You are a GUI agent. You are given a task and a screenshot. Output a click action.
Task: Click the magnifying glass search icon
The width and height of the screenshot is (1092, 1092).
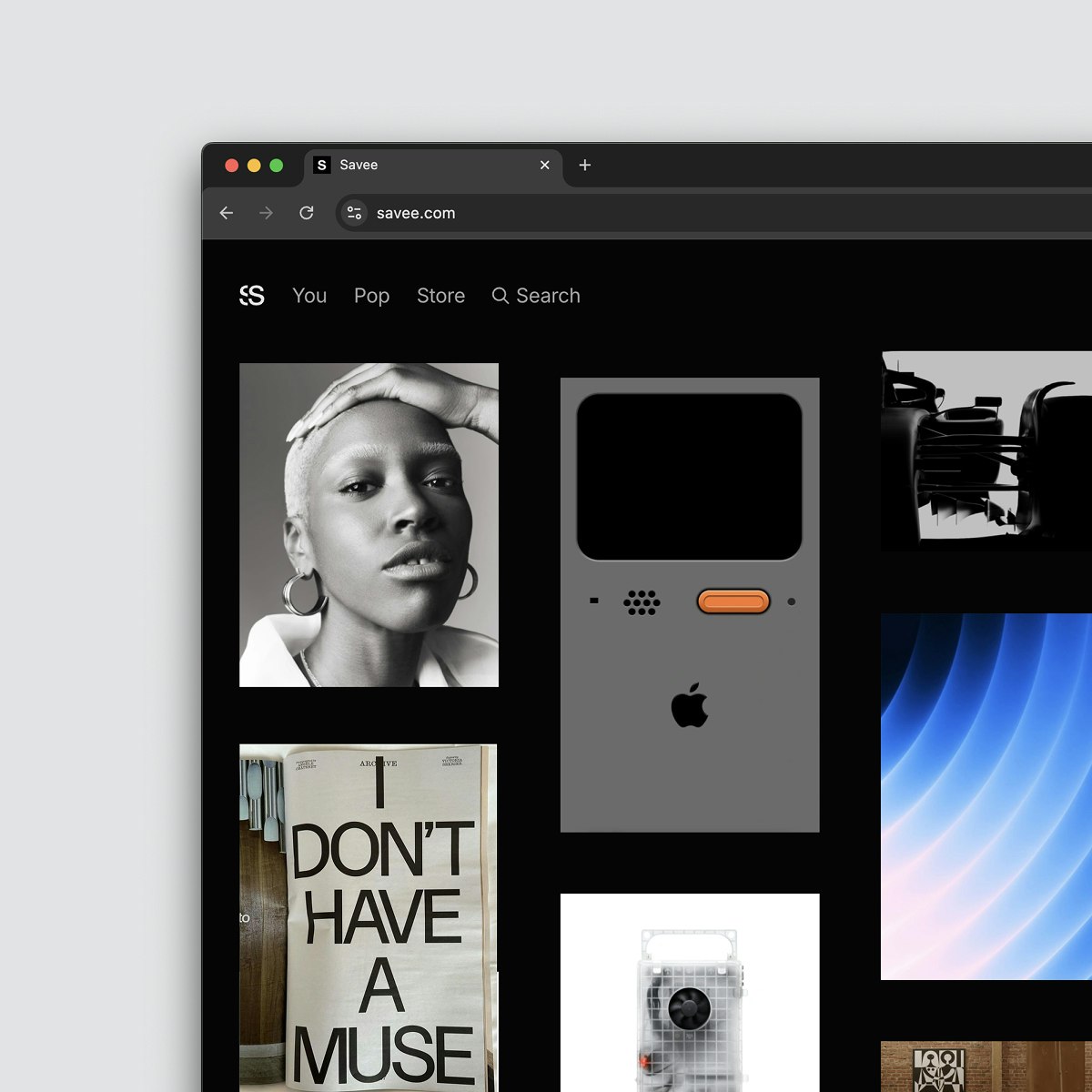pyautogui.click(x=500, y=296)
